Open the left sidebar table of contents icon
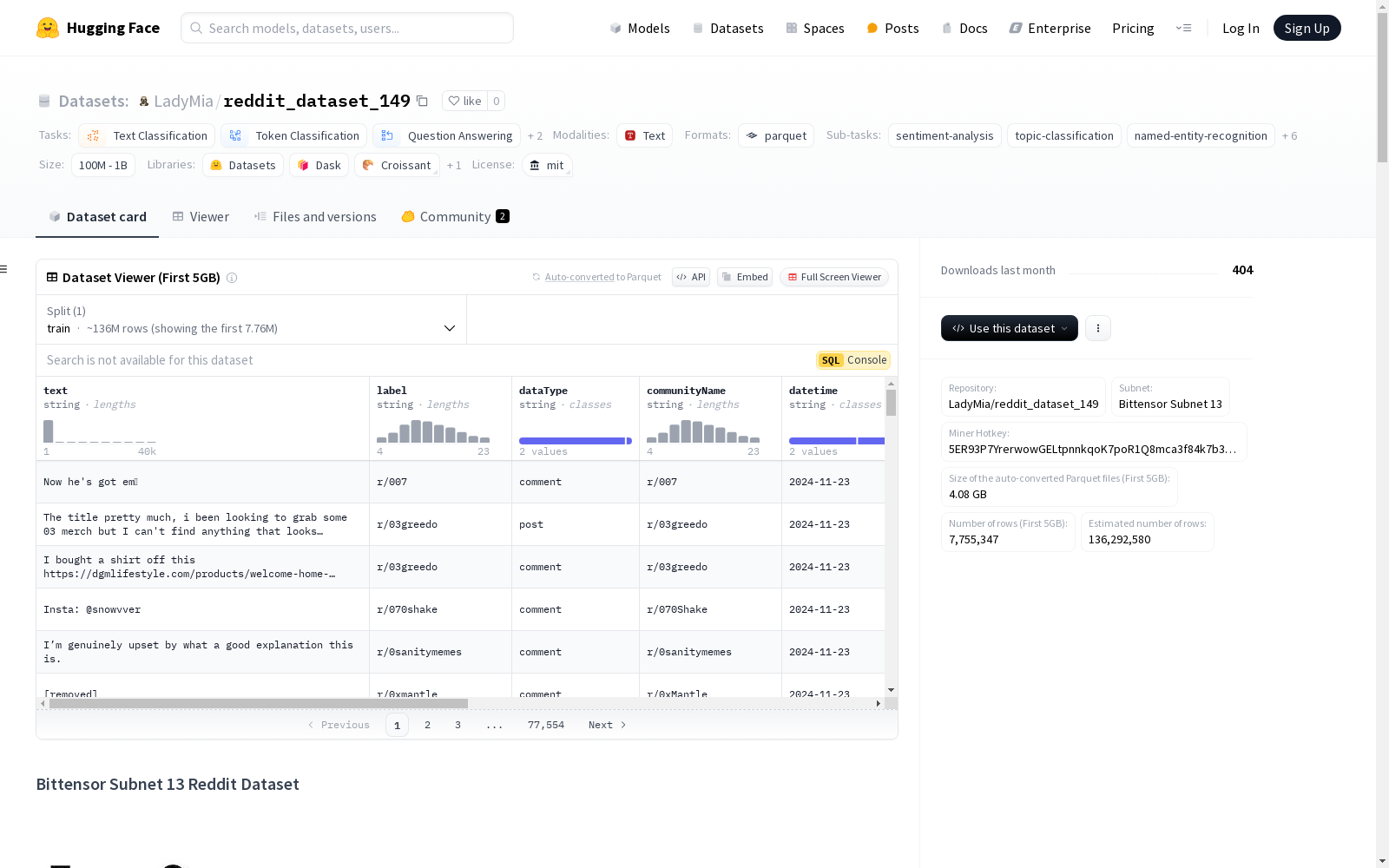The height and width of the screenshot is (868, 1389). pos(4,269)
